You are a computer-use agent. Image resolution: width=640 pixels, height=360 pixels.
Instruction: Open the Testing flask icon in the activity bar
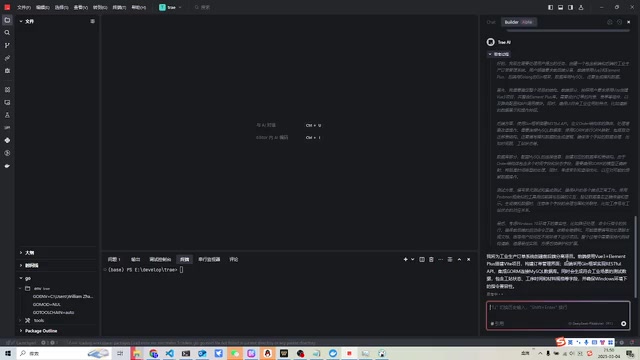coord(7,115)
